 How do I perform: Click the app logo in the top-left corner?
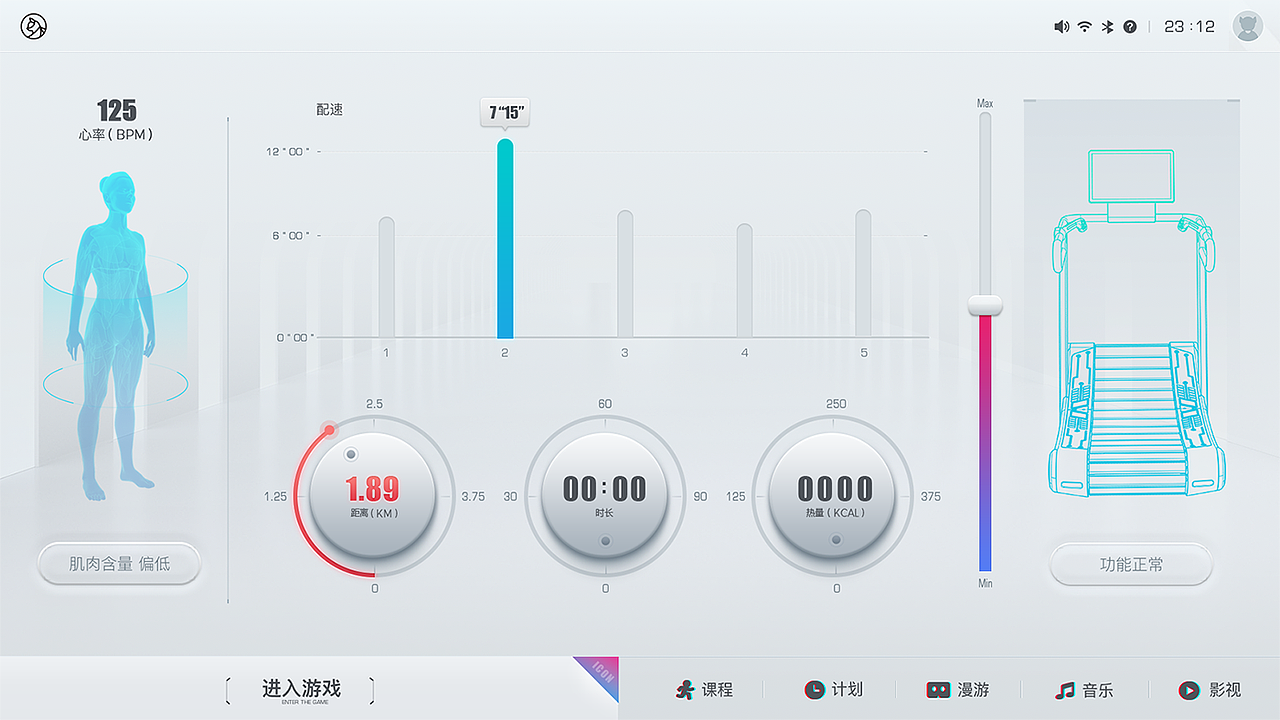pyautogui.click(x=34, y=27)
